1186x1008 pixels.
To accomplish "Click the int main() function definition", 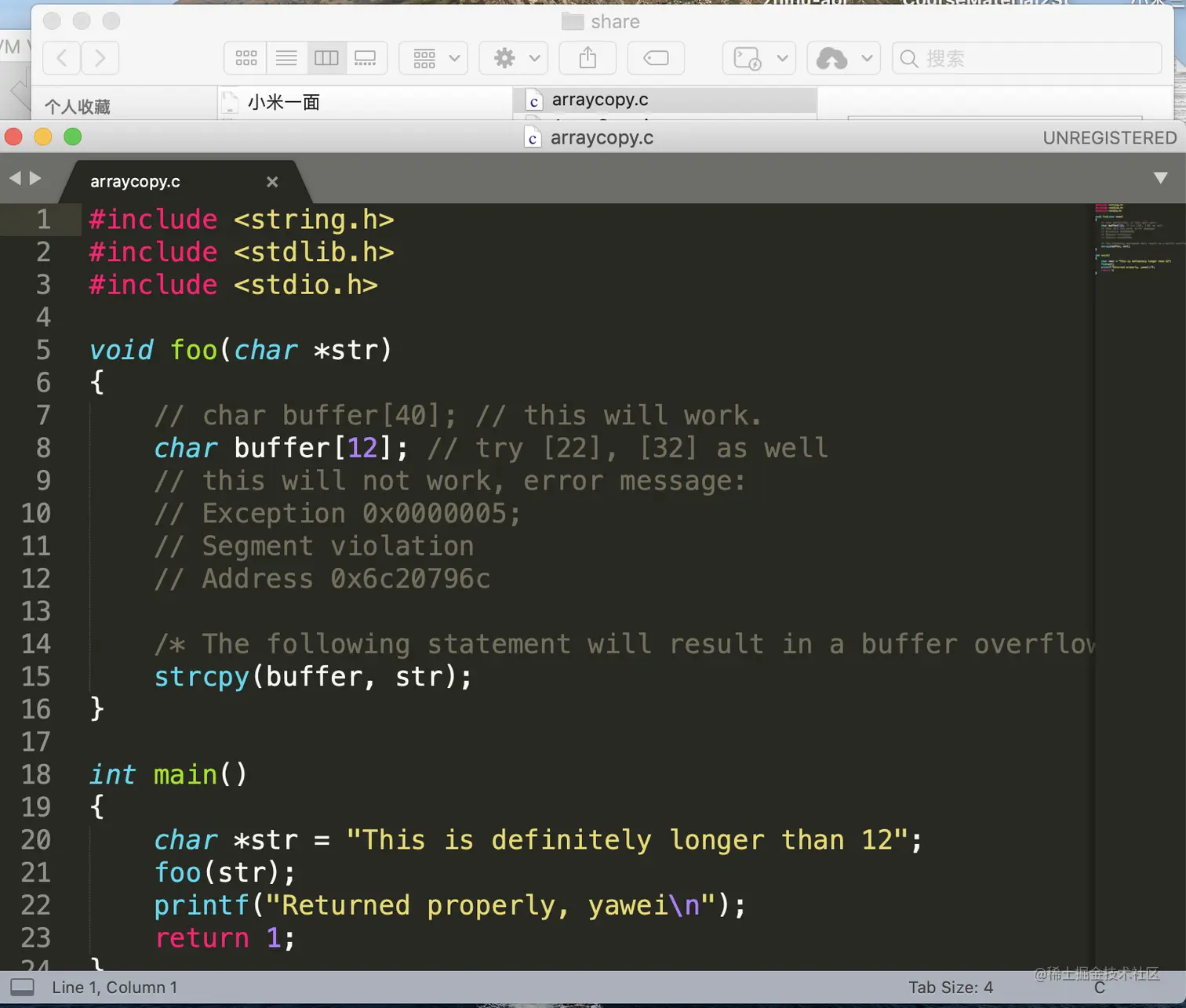I will tap(169, 775).
